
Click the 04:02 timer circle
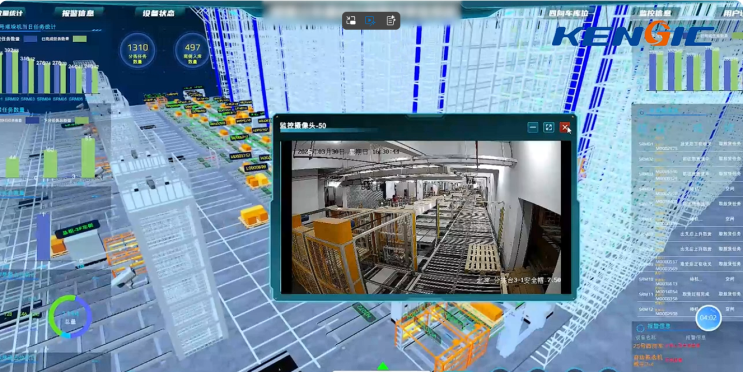(708, 318)
